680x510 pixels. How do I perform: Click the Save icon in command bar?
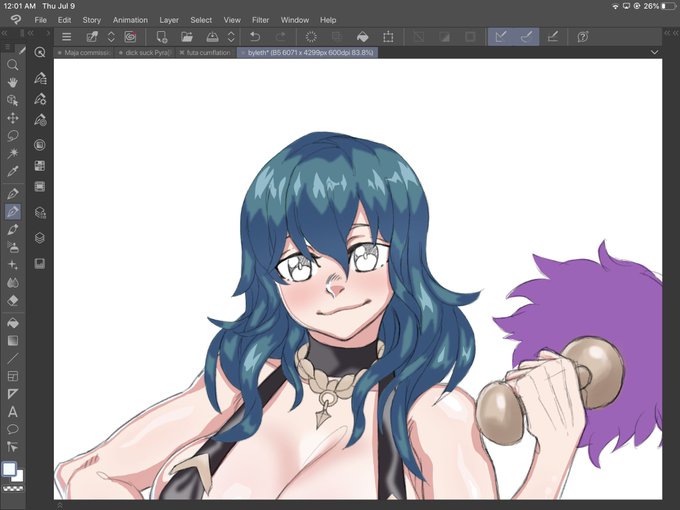coord(212,37)
